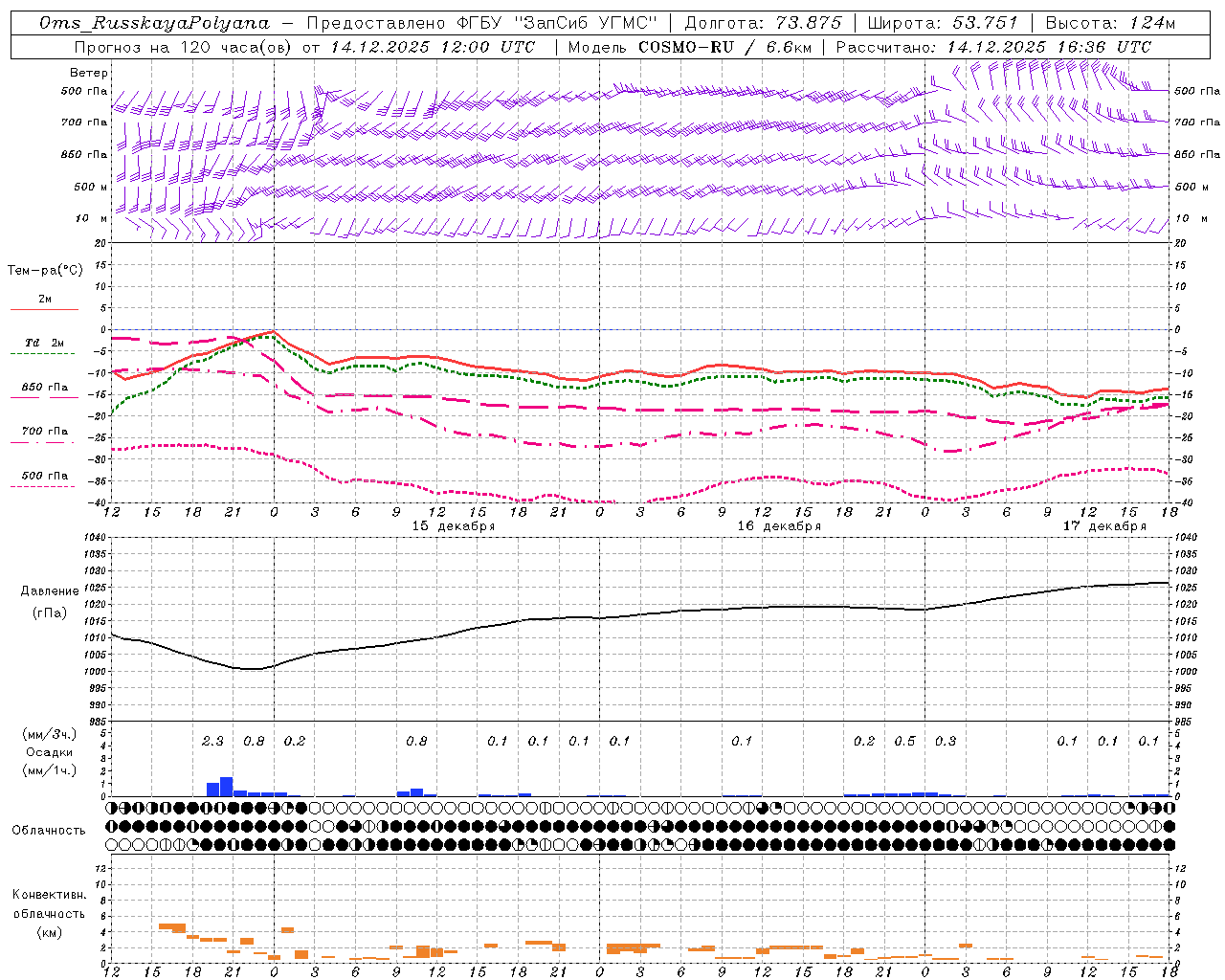The image size is (1225, 980).
Task: Click the text Прогноз на 120 часа(ов)
Action: (x=184, y=47)
